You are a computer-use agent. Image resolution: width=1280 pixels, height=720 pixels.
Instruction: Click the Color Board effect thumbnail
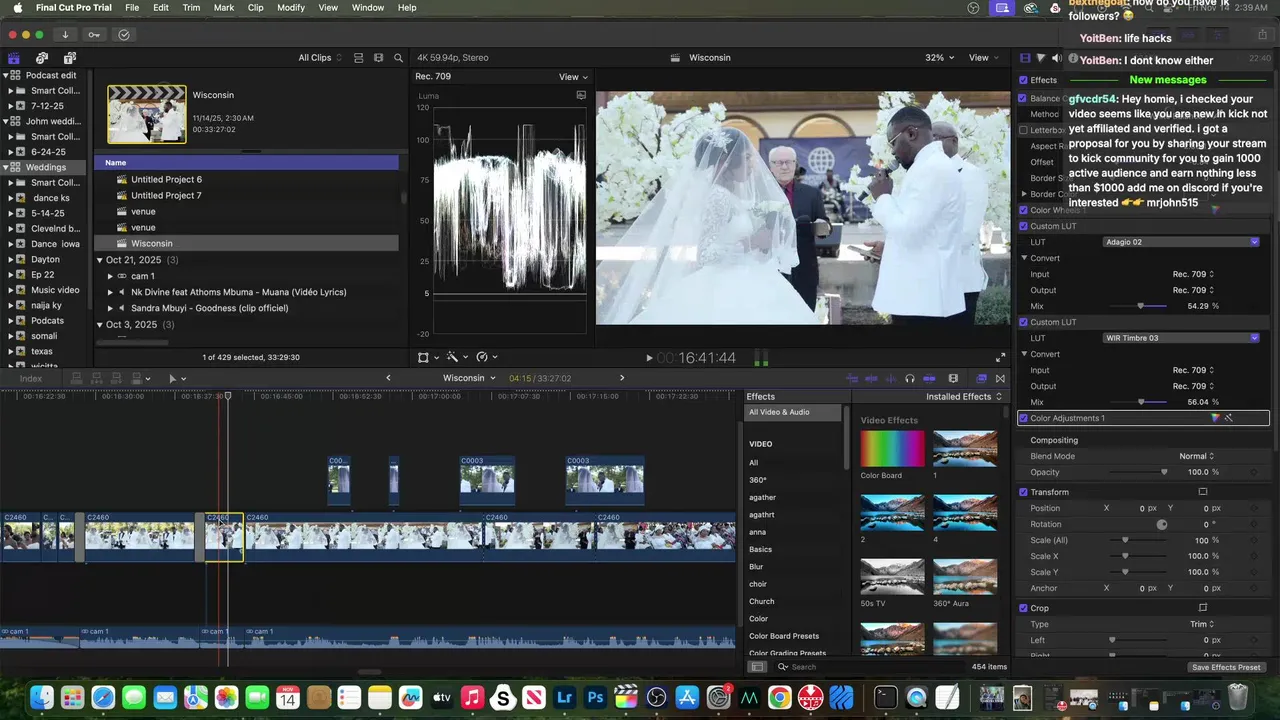[892, 449]
